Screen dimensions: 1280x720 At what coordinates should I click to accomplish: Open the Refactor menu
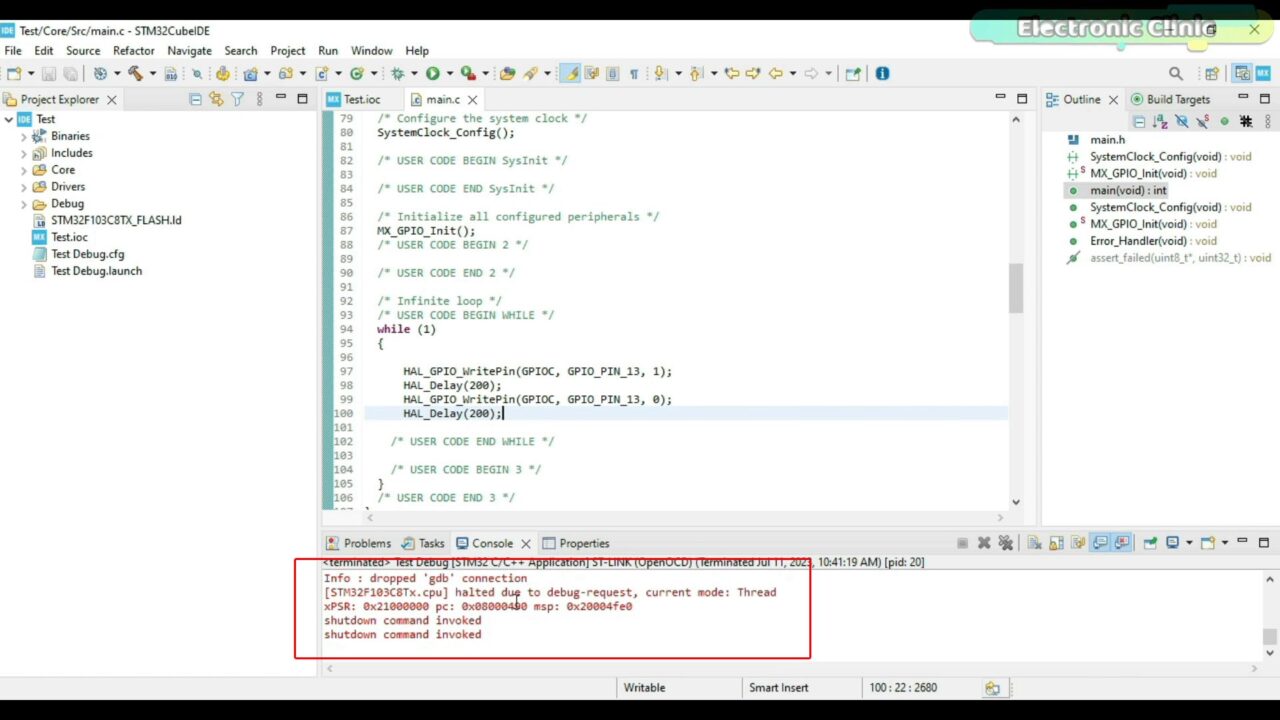pos(134,50)
